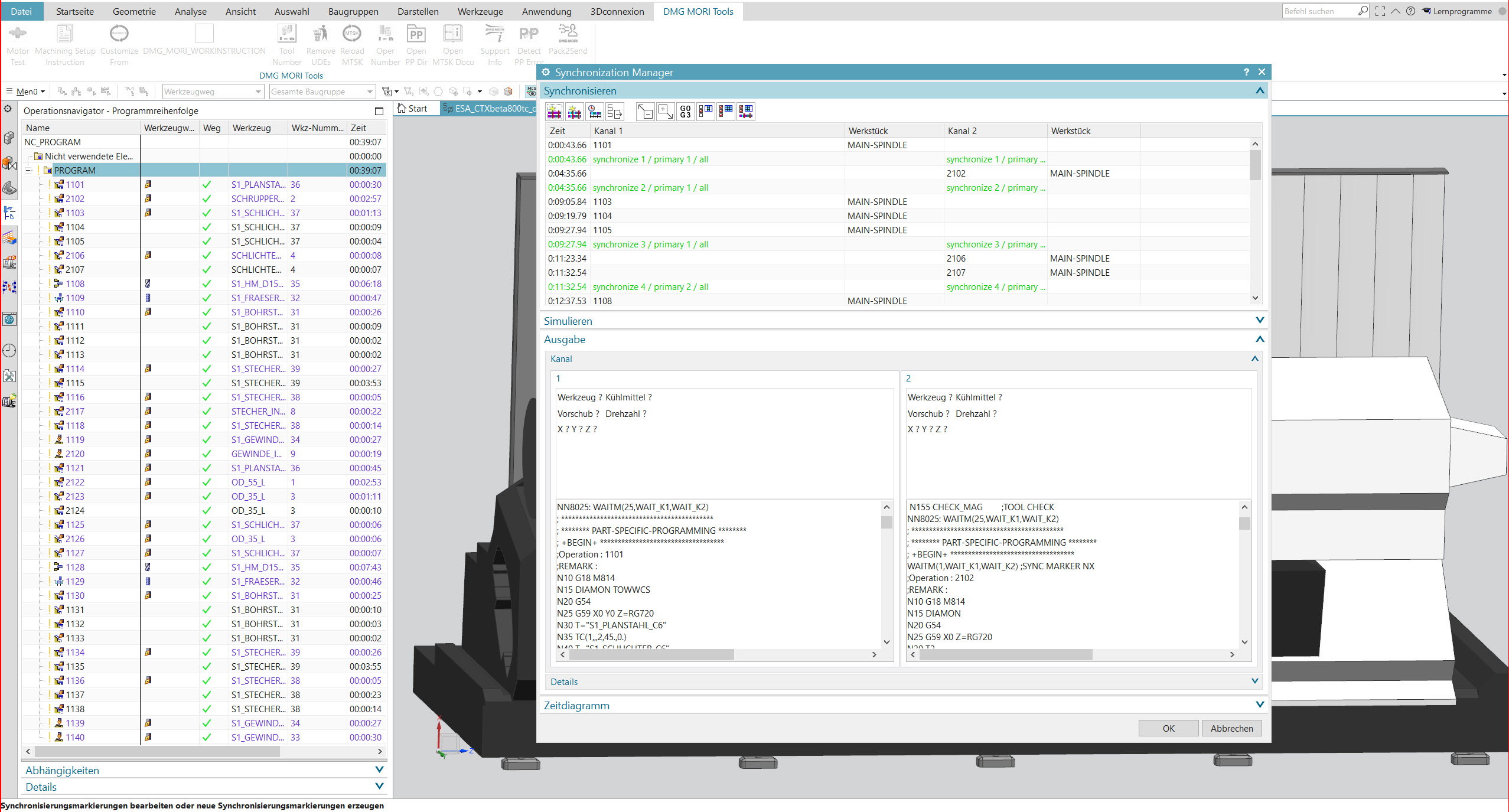Click the Support Info ribbon icon
The height and width of the screenshot is (812, 1509).
(495, 44)
